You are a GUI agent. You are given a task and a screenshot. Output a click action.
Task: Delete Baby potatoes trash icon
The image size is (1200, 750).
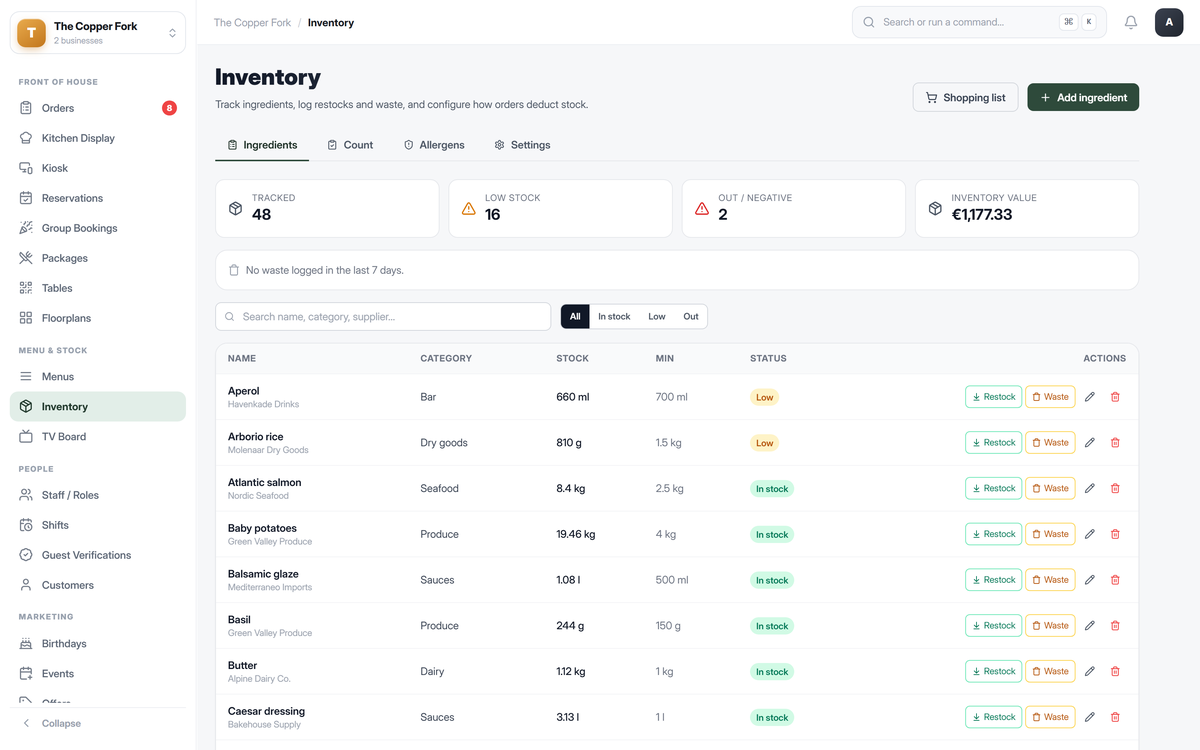(x=1115, y=534)
